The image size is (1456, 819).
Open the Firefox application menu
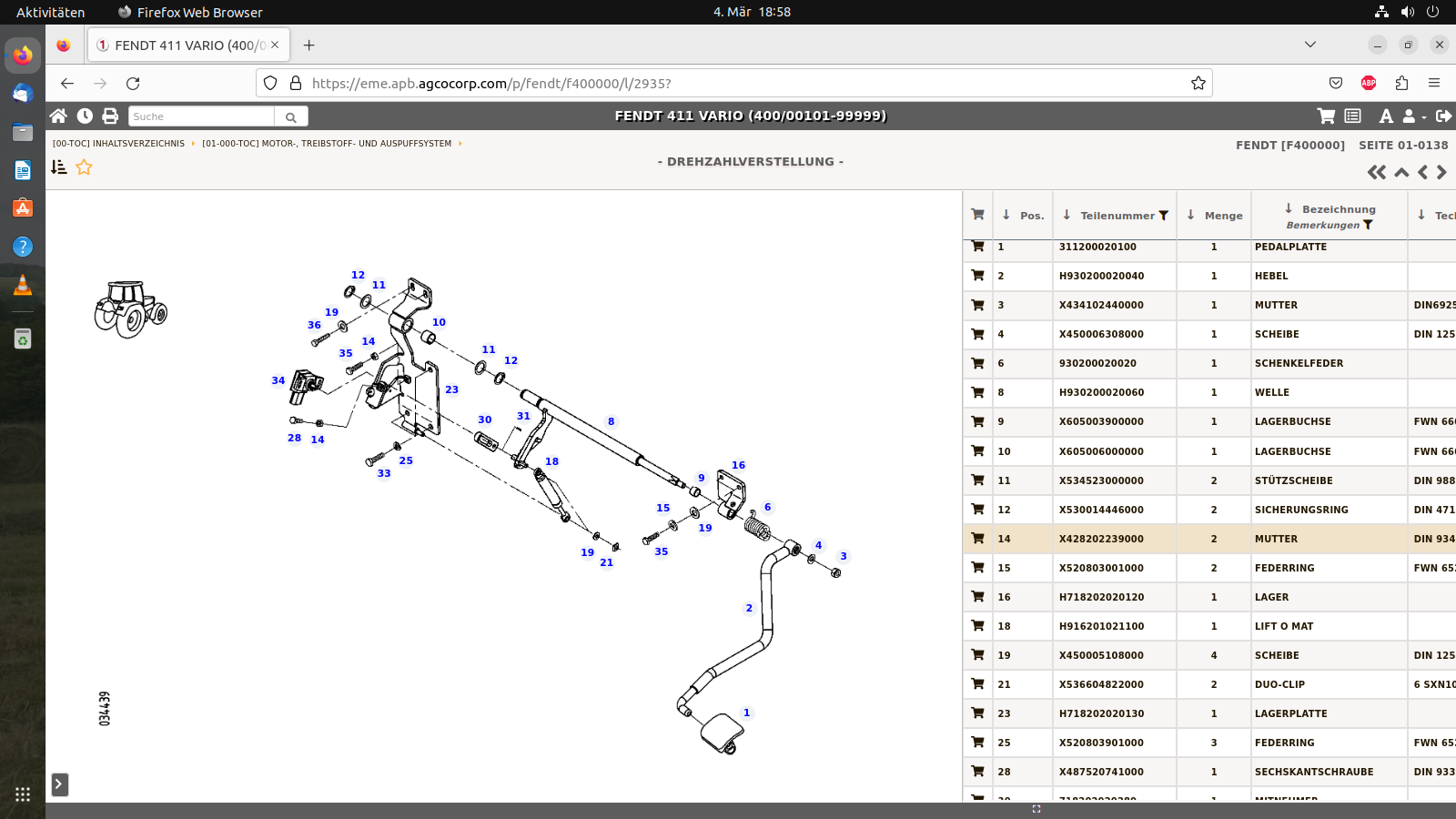tap(1434, 83)
